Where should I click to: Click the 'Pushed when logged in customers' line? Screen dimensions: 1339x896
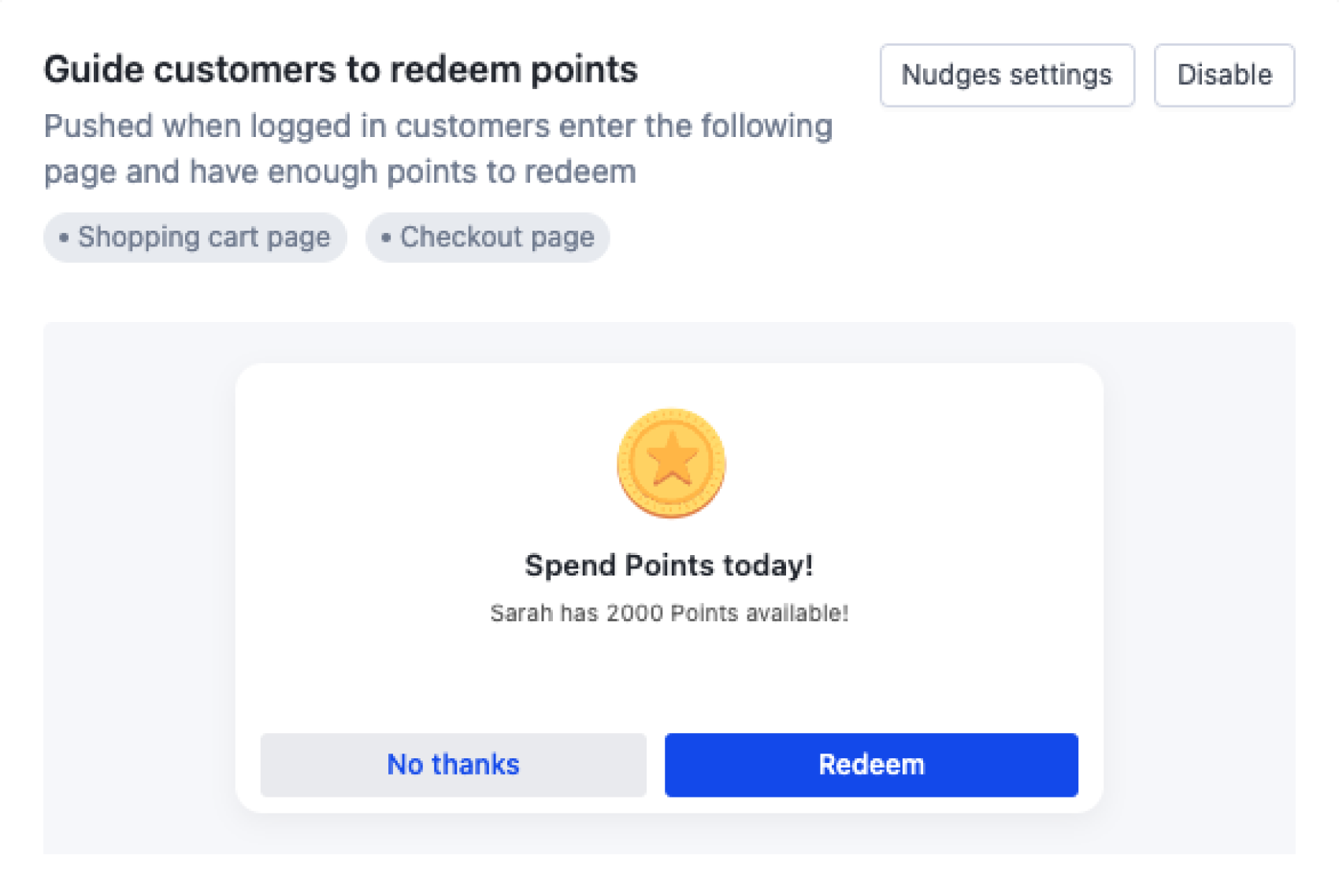[438, 126]
